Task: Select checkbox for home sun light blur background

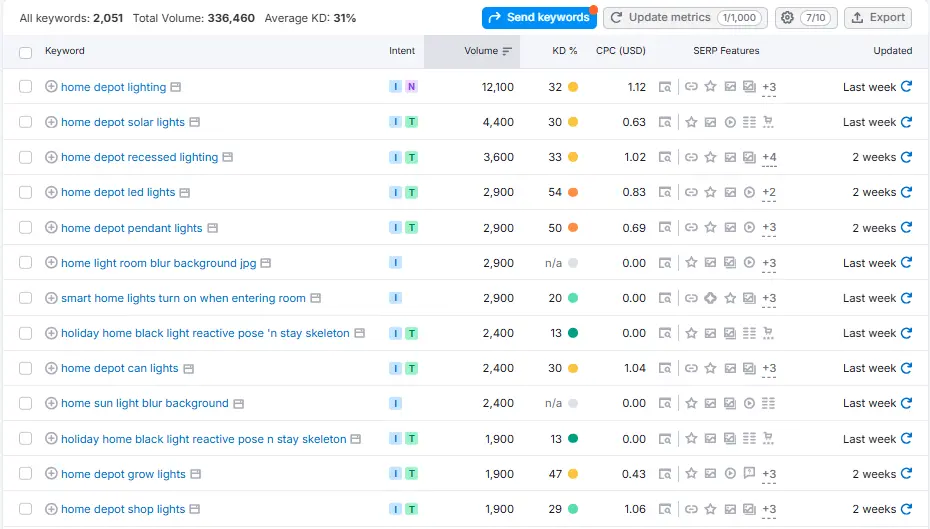Action: (26, 403)
